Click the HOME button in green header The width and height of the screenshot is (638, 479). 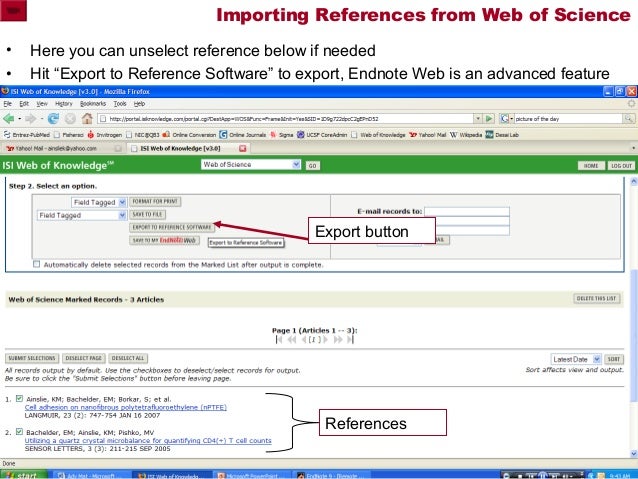tap(591, 166)
